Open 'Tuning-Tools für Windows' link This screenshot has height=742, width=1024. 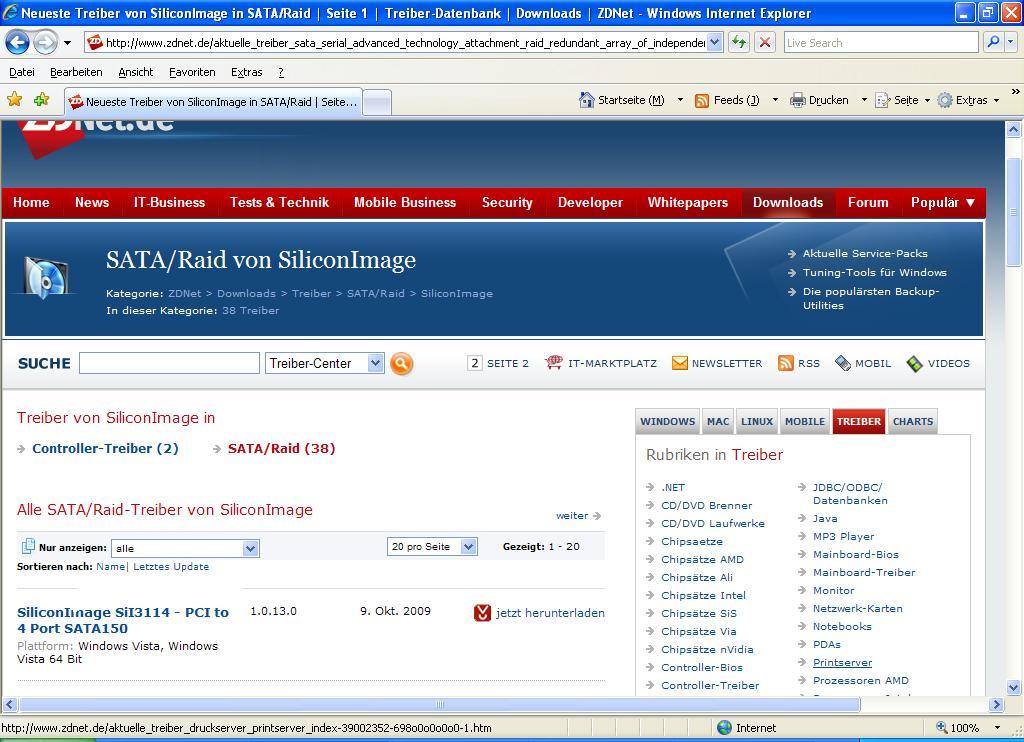pyautogui.click(x=874, y=272)
